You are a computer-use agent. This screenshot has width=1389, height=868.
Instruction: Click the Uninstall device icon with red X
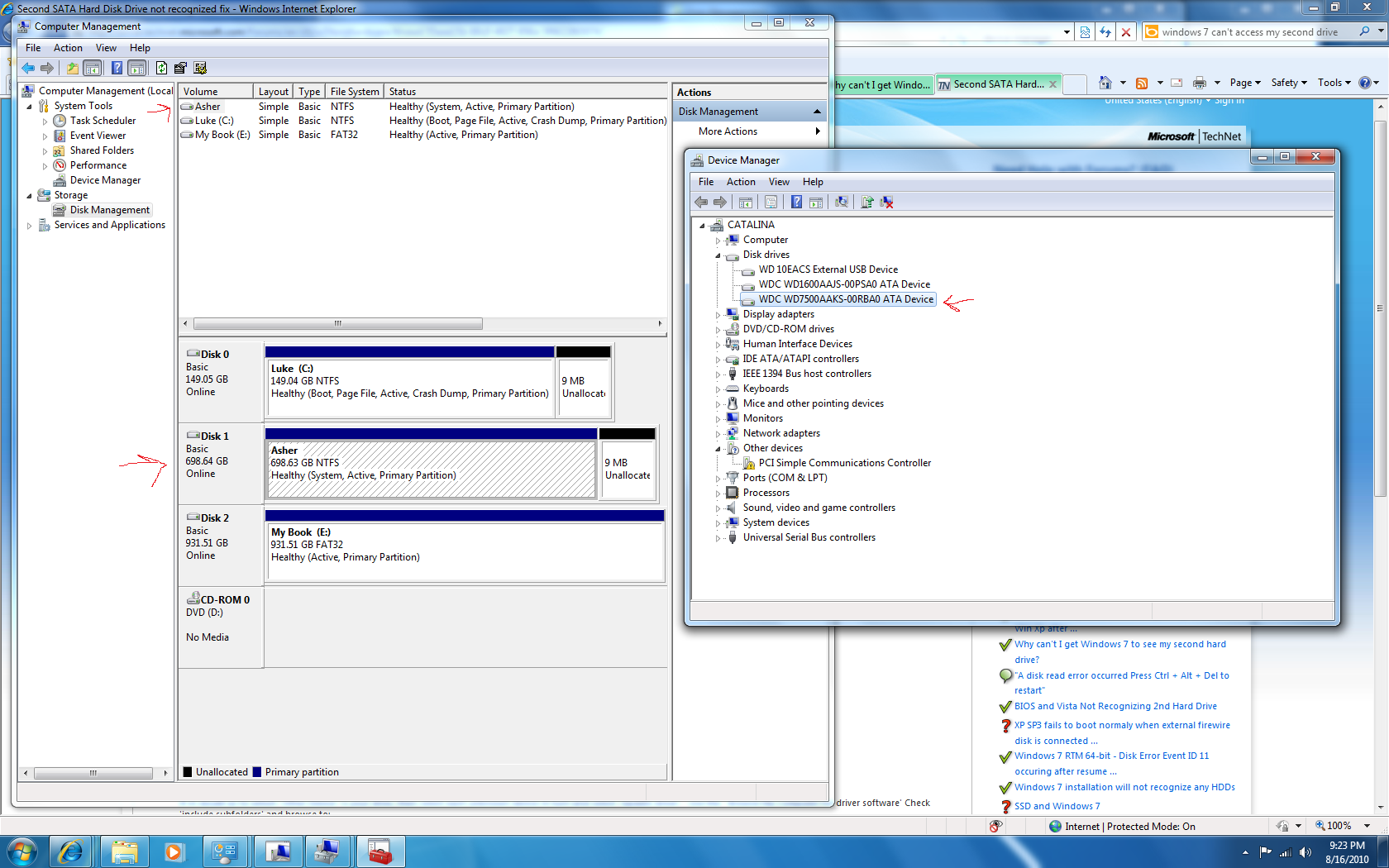pos(887,202)
